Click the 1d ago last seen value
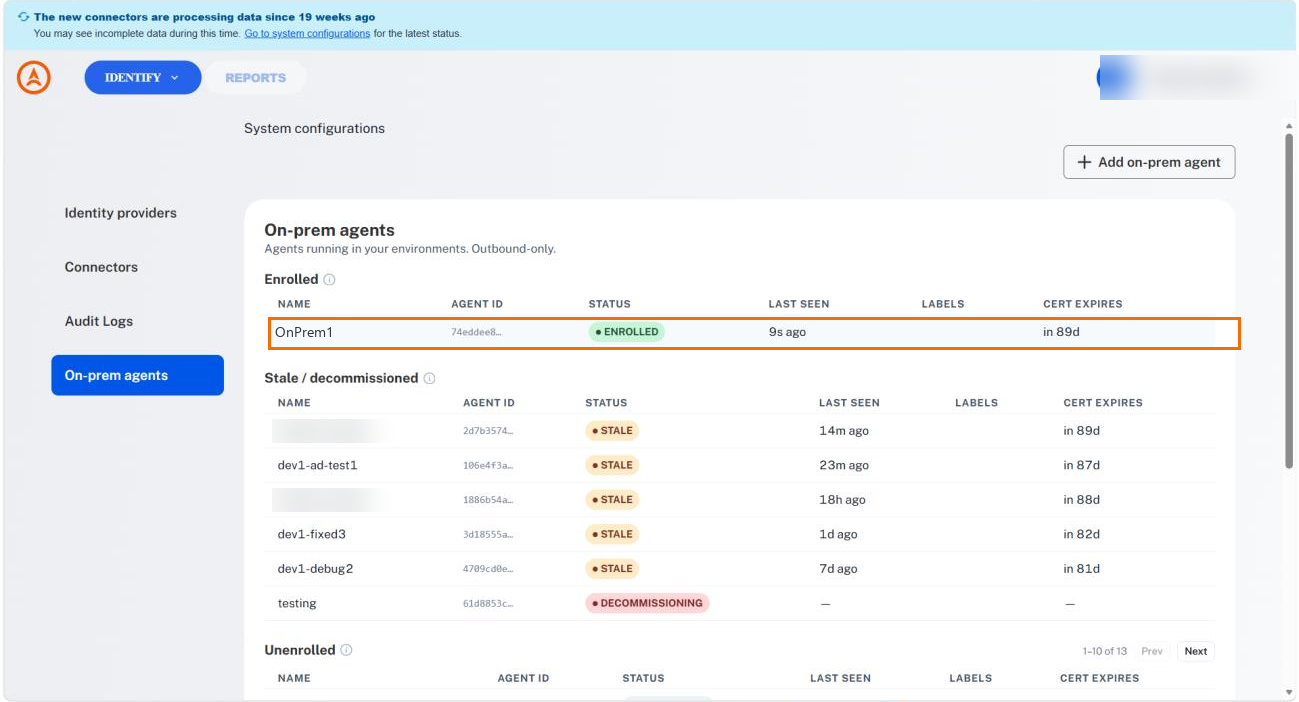 click(838, 534)
